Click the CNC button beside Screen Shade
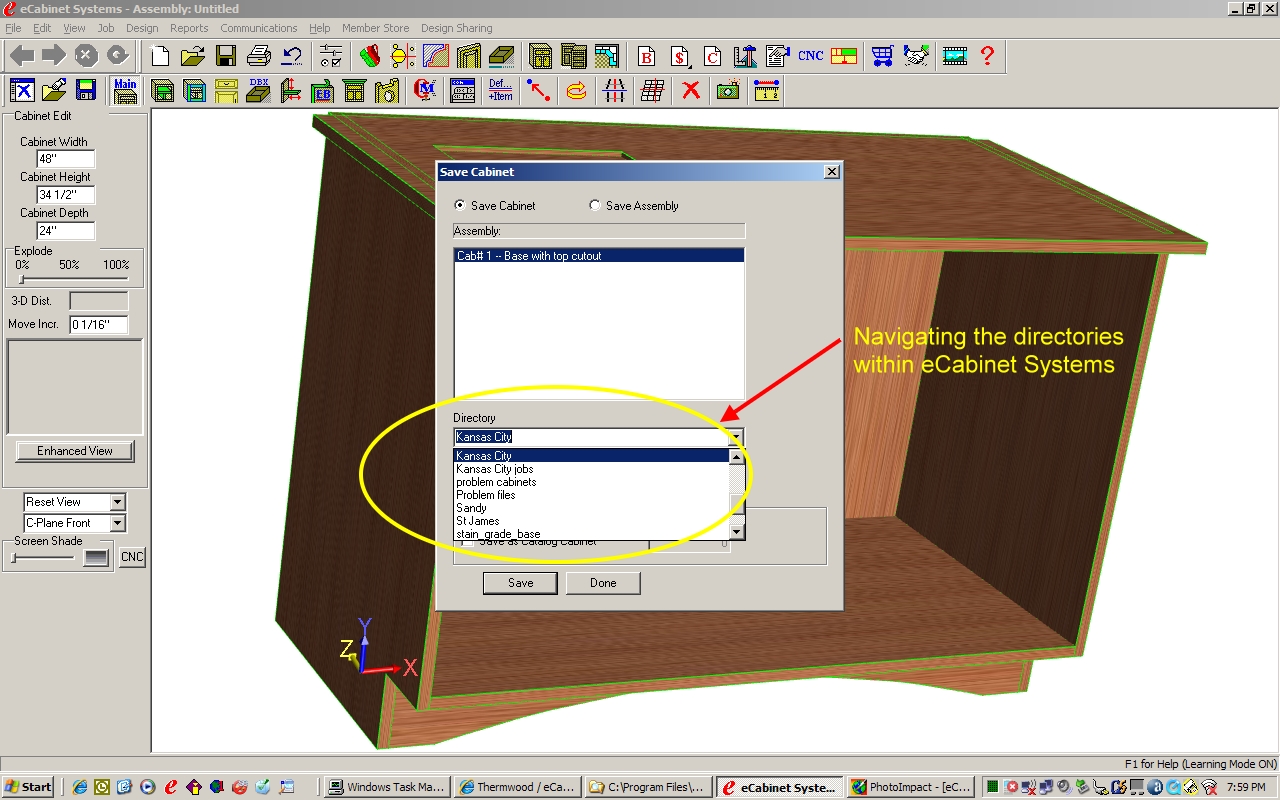 click(x=132, y=557)
